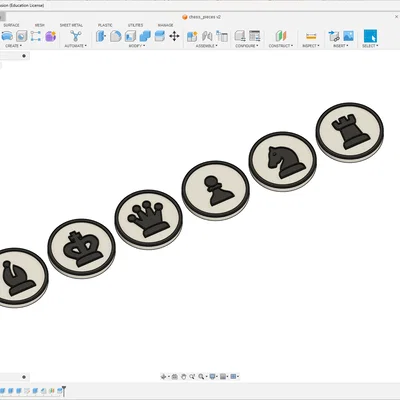Image resolution: width=400 pixels, height=400 pixels.
Task: Click the Zoom icon beside the Pan hand
Action: tap(192, 377)
